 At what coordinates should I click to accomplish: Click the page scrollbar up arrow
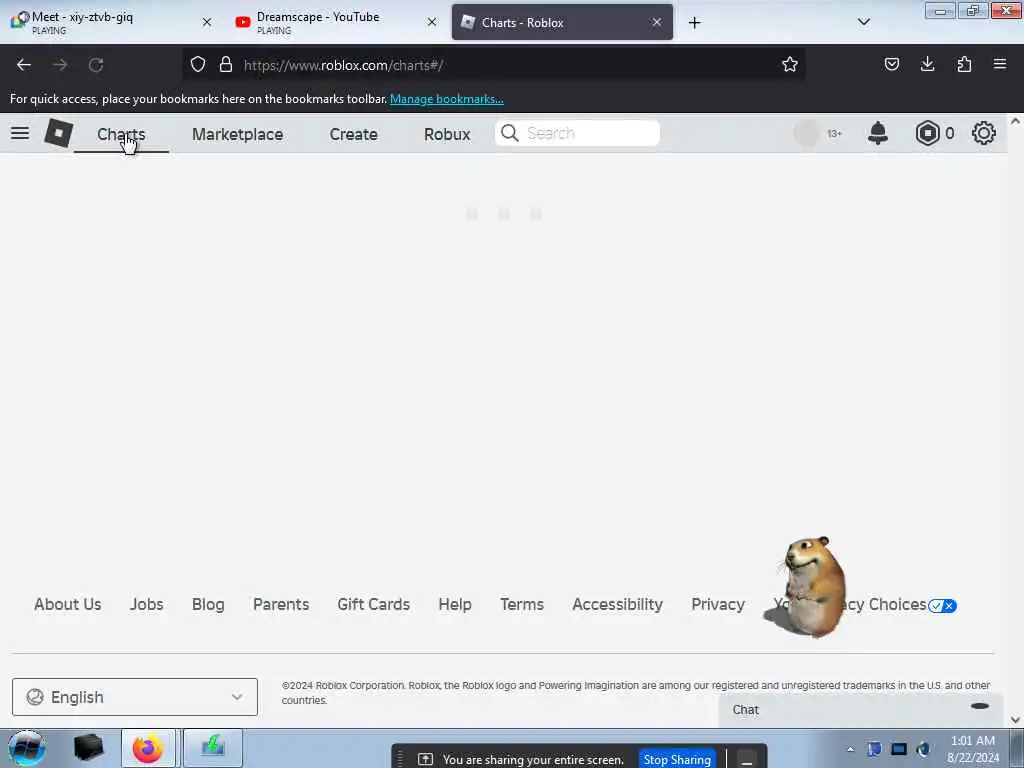[x=1016, y=121]
